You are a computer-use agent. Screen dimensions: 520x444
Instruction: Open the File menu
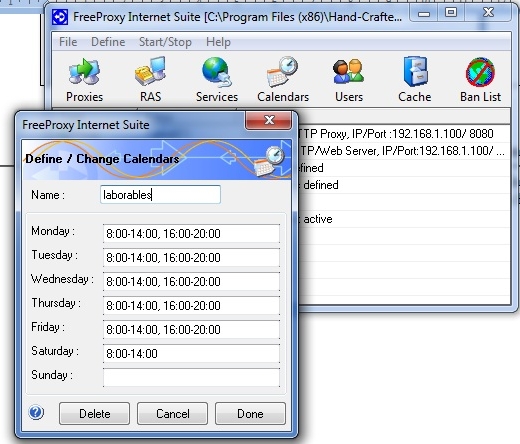[x=68, y=42]
